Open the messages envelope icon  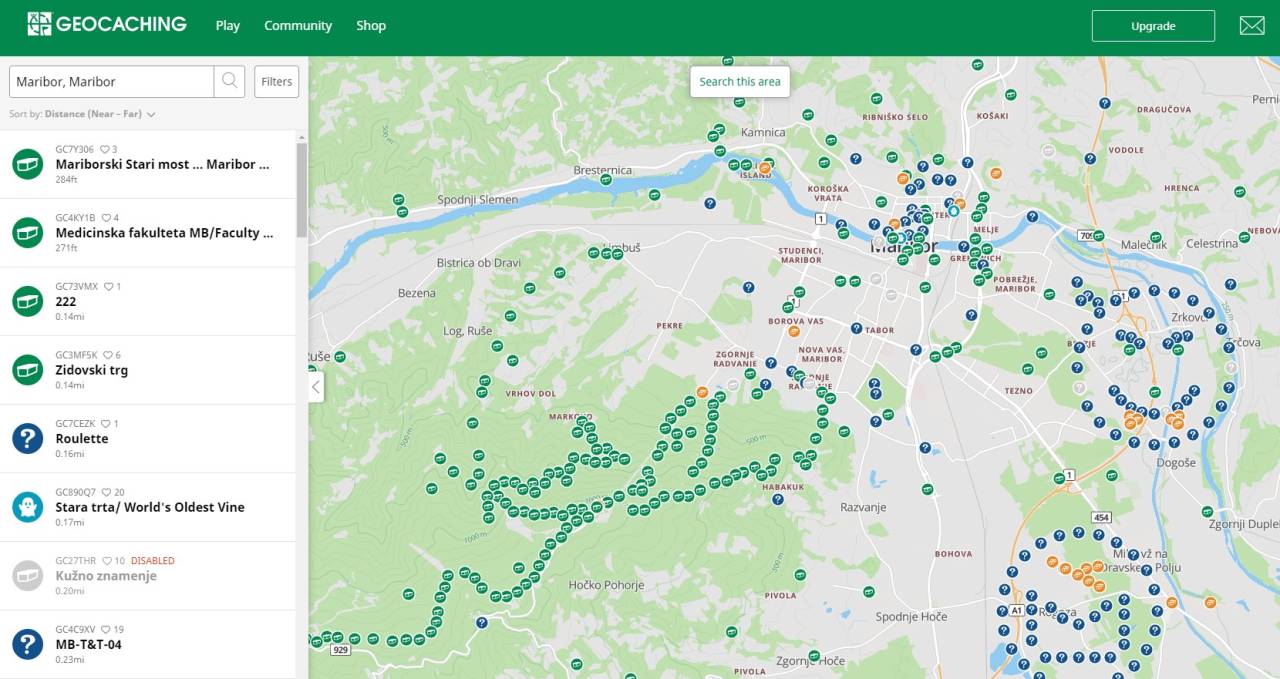click(x=1252, y=26)
